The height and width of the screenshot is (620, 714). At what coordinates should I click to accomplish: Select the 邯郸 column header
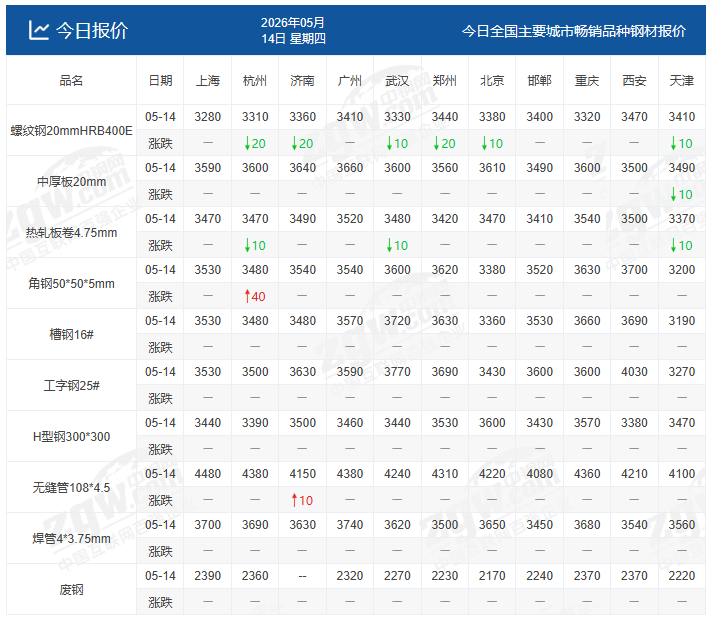point(540,81)
